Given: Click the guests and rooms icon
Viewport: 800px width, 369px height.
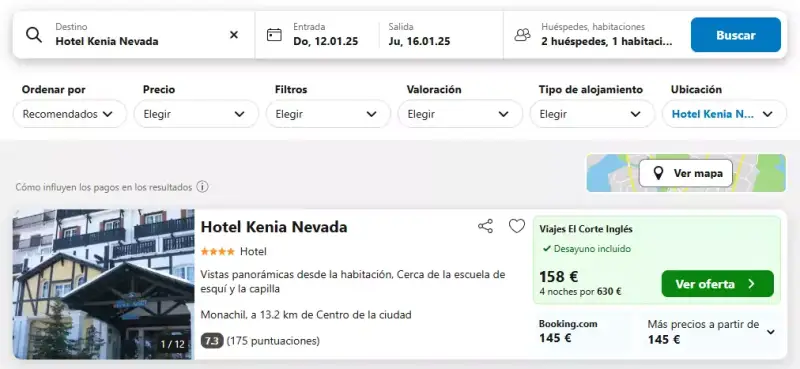Looking at the screenshot, I should pyautogui.click(x=522, y=35).
